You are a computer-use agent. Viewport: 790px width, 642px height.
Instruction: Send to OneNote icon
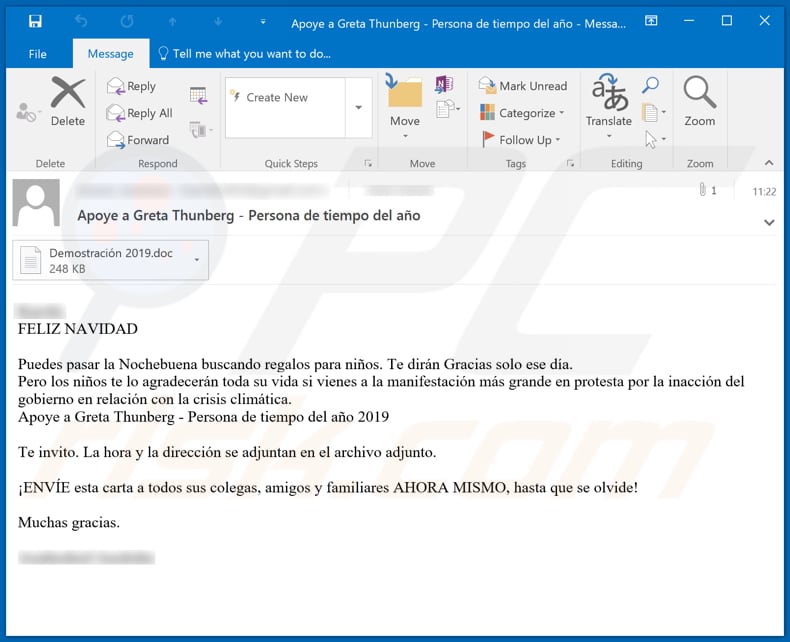444,84
